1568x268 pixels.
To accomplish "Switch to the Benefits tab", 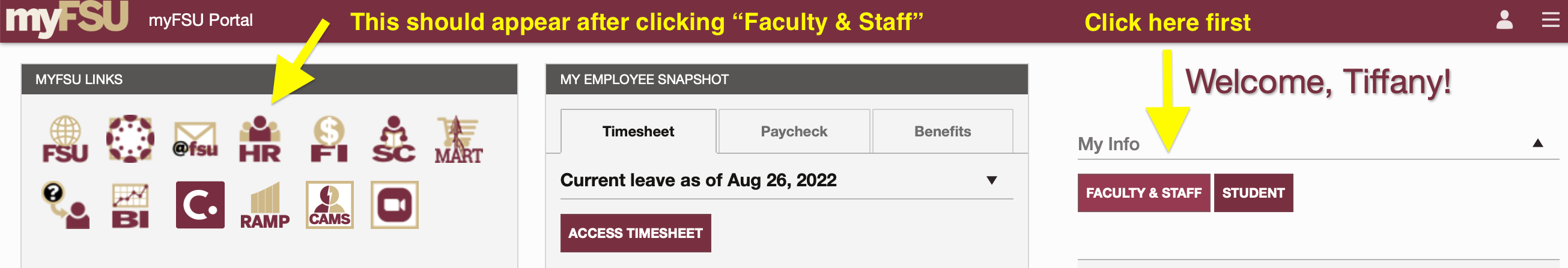I will click(x=942, y=132).
